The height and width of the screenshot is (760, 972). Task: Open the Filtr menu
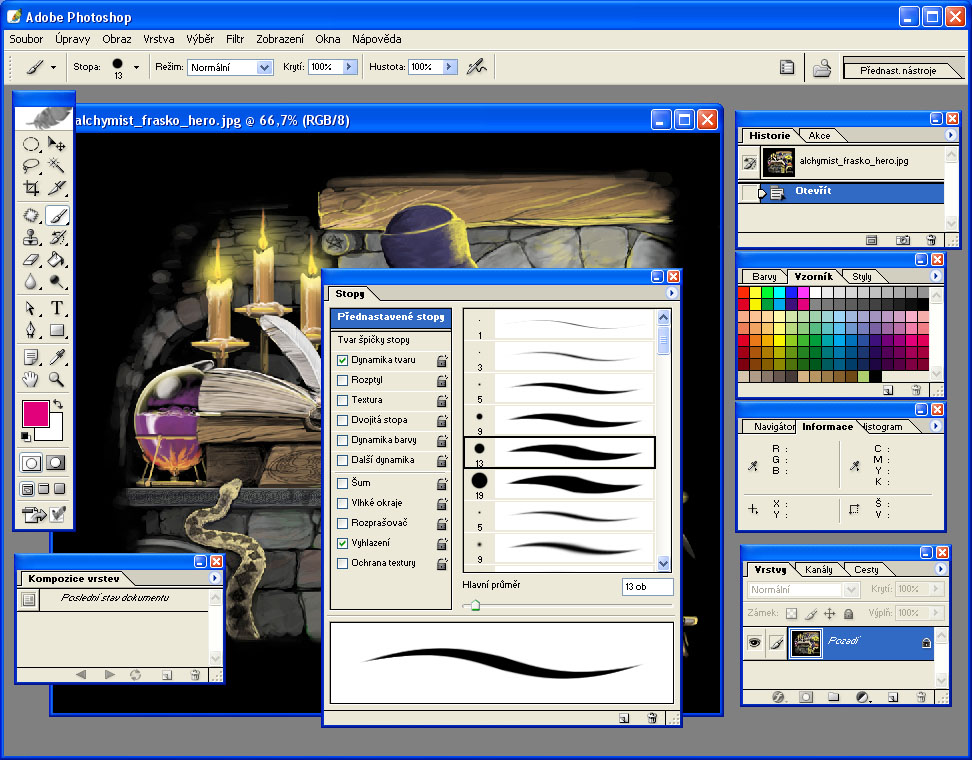pyautogui.click(x=235, y=39)
